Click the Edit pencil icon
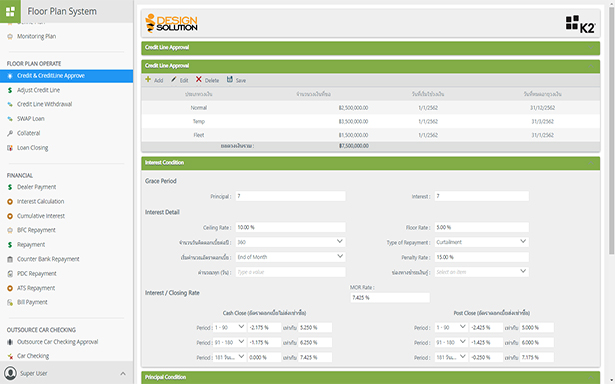Image resolution: width=615 pixels, height=384 pixels. (173, 79)
